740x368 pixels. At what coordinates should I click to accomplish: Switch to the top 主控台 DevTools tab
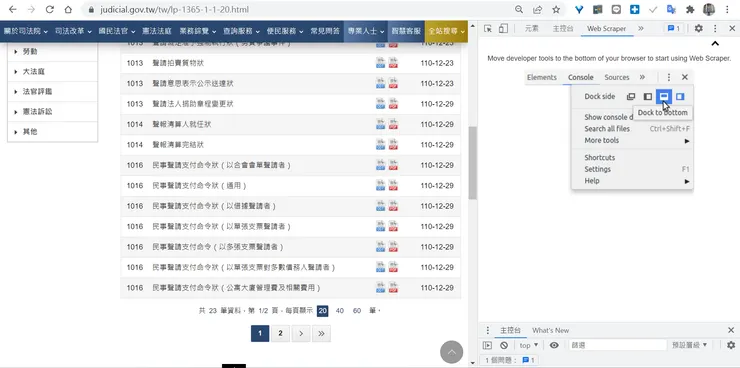pyautogui.click(x=563, y=29)
